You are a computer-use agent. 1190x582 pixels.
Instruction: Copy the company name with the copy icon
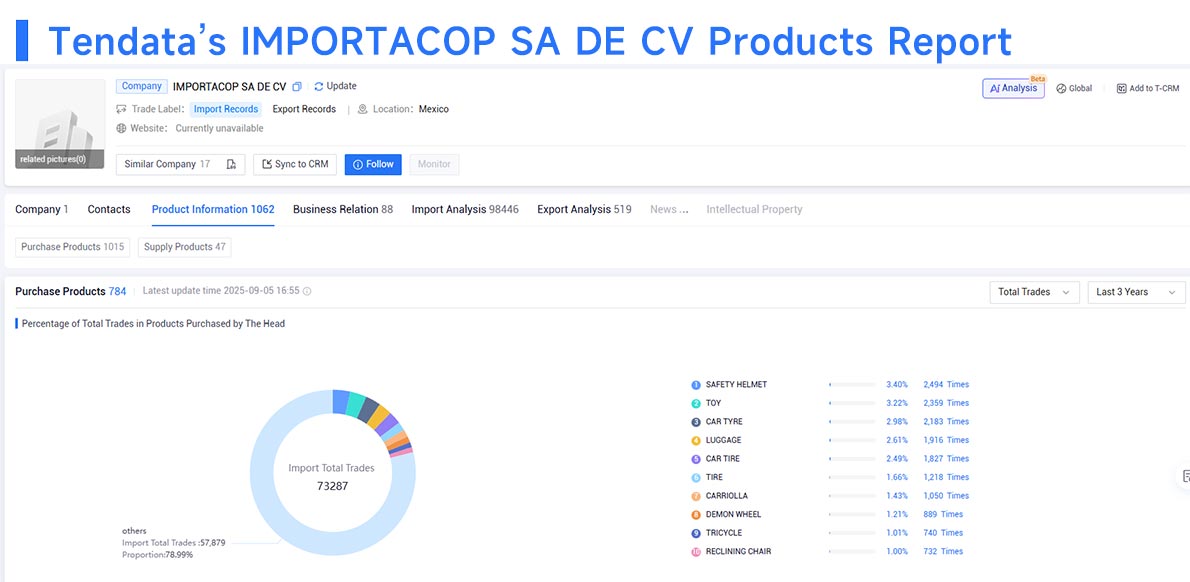[x=297, y=87]
